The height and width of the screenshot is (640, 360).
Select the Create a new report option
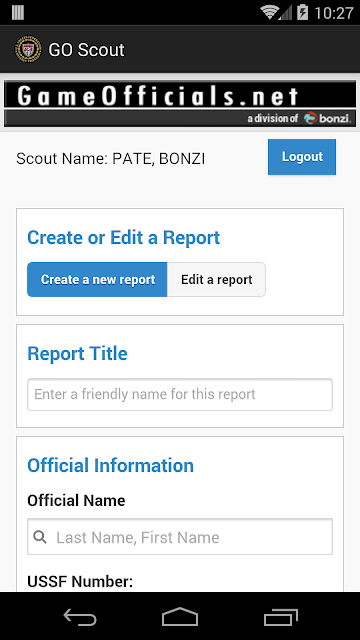pos(97,280)
